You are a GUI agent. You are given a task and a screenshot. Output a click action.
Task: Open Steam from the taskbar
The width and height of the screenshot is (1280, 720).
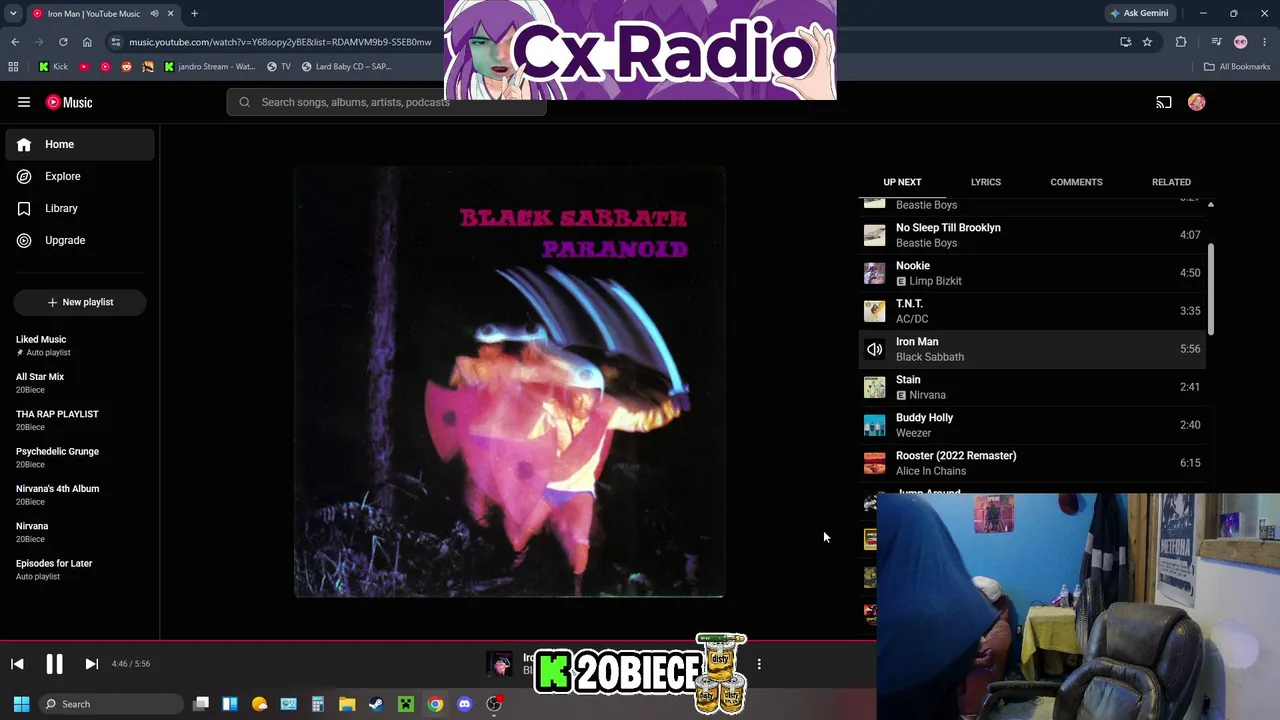(376, 704)
